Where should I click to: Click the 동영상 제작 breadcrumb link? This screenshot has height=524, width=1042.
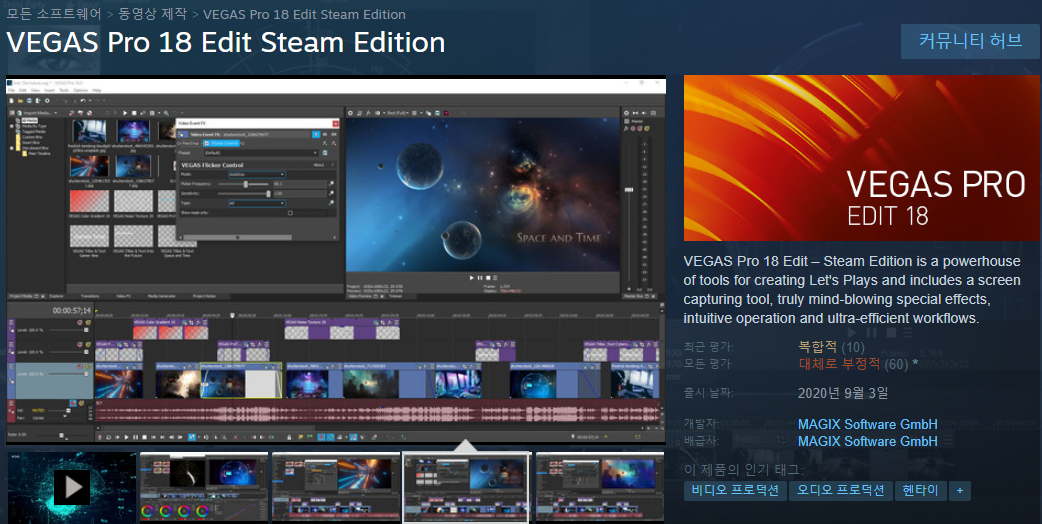tap(152, 14)
